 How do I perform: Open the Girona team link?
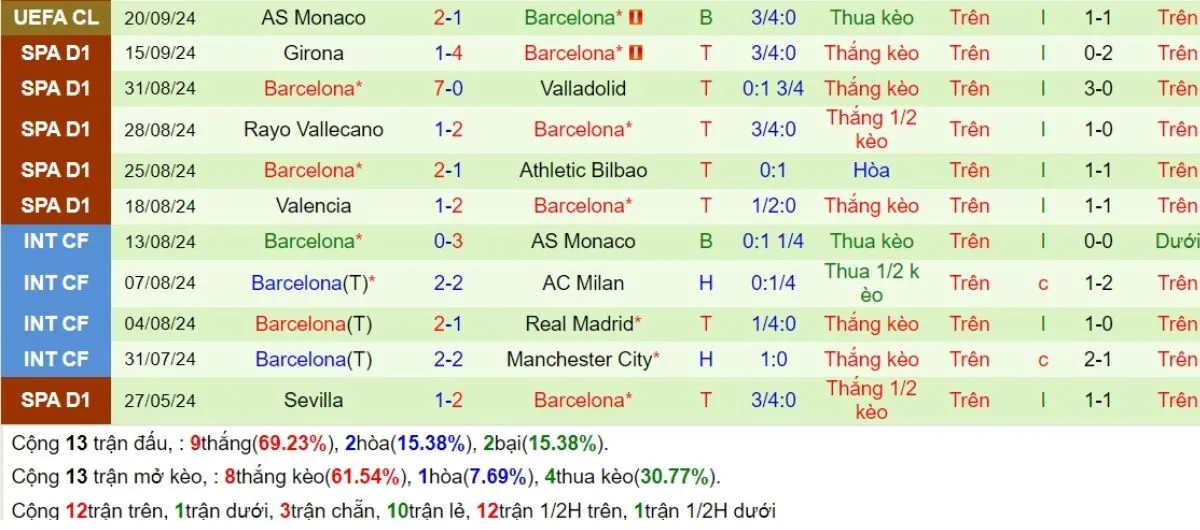[313, 53]
